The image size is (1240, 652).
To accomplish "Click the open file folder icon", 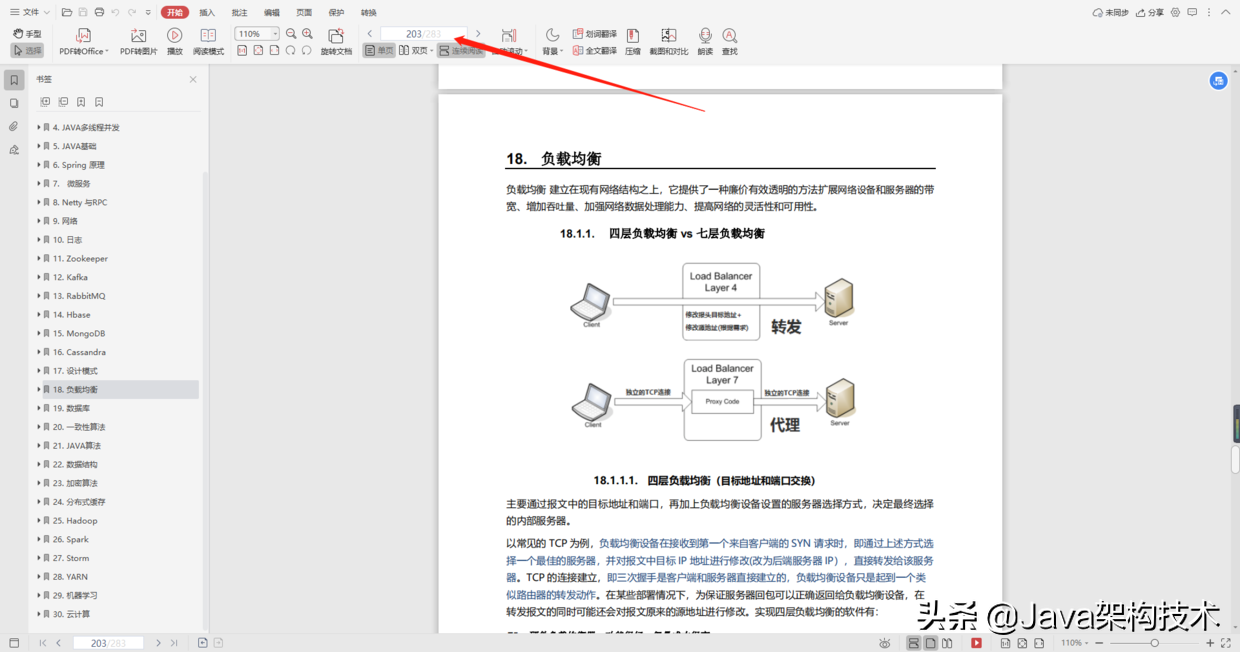I will click(67, 12).
